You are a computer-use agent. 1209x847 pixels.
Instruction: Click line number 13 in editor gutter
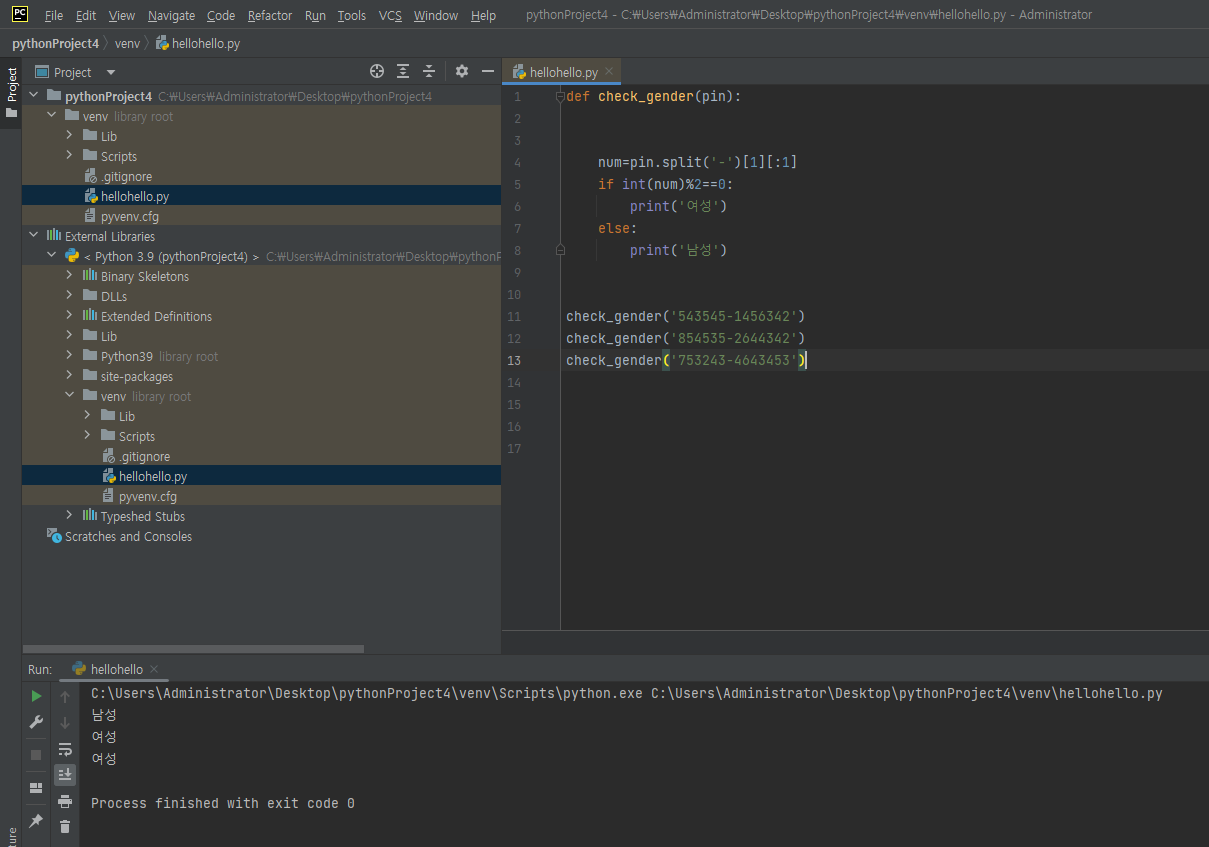513,360
